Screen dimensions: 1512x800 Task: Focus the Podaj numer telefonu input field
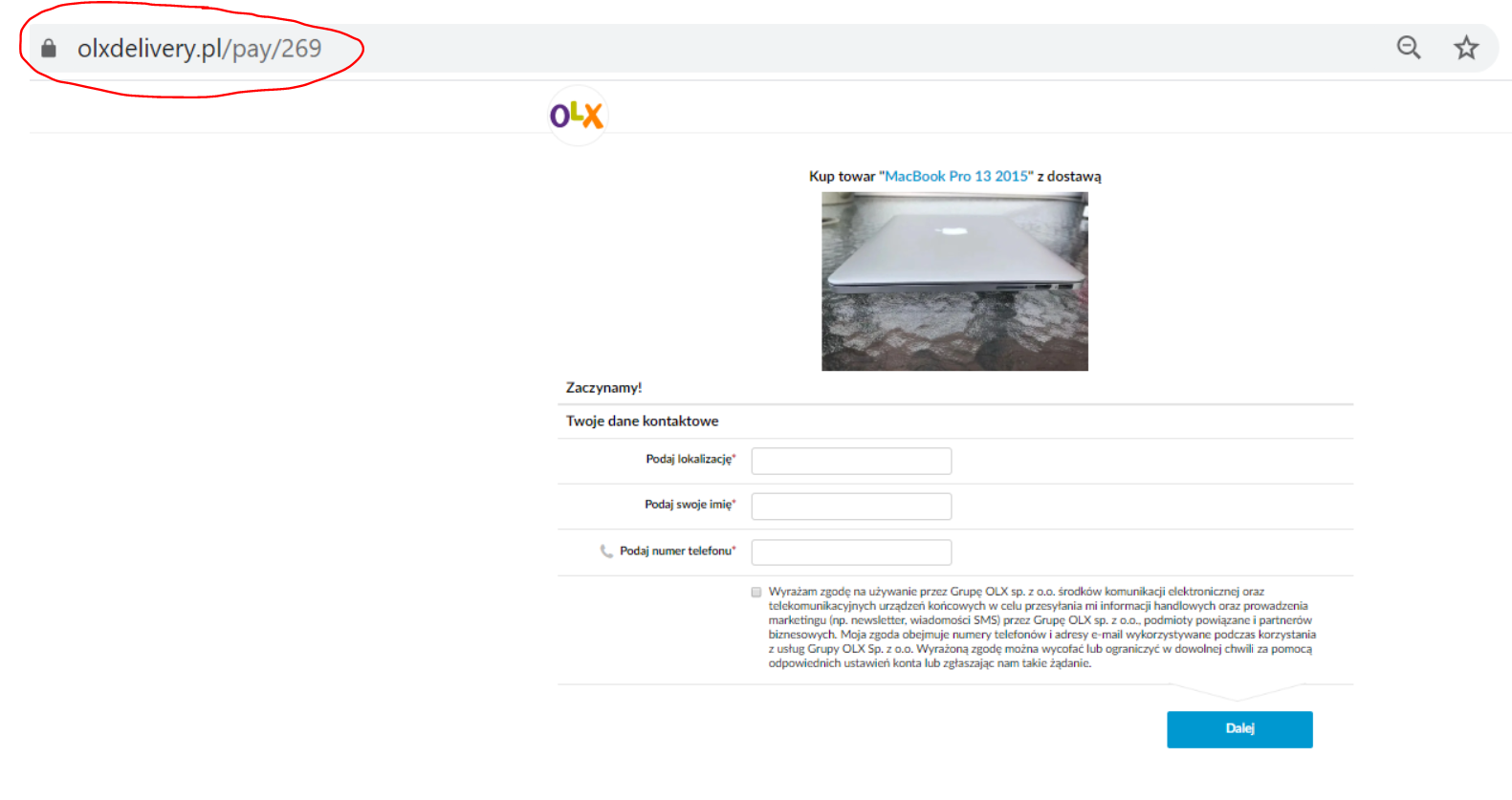click(851, 552)
